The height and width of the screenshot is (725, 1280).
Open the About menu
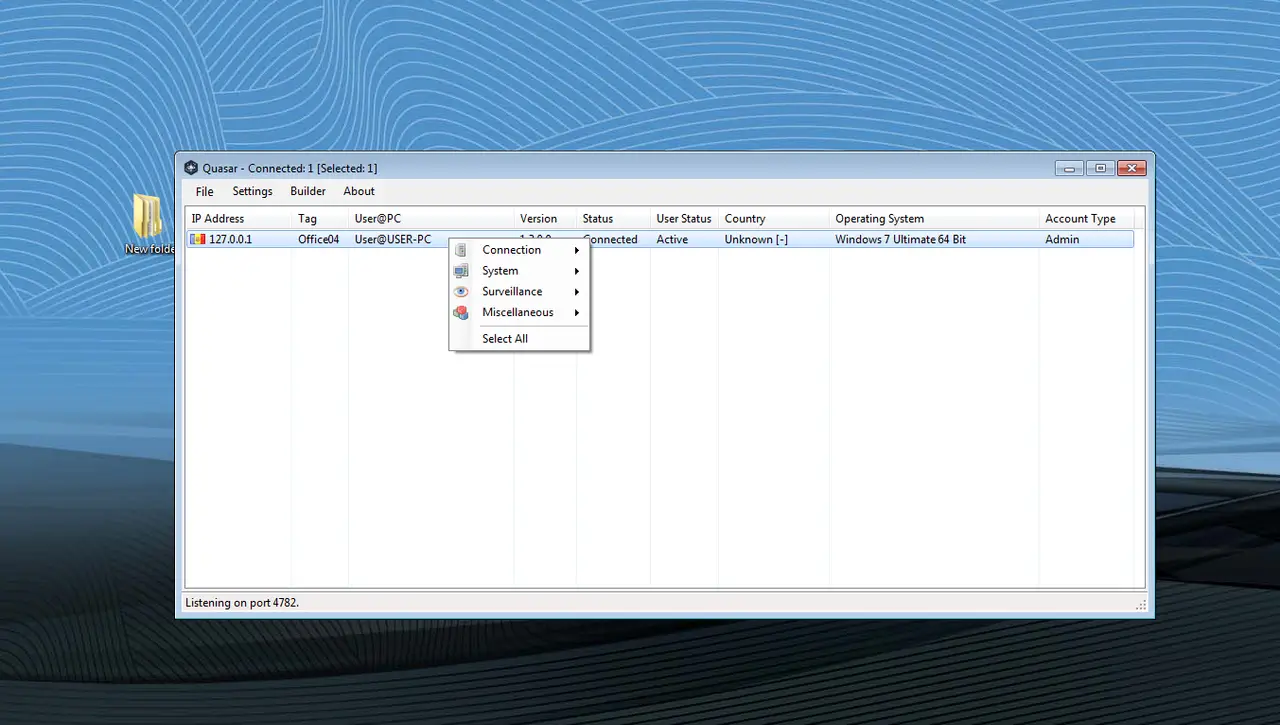click(358, 191)
